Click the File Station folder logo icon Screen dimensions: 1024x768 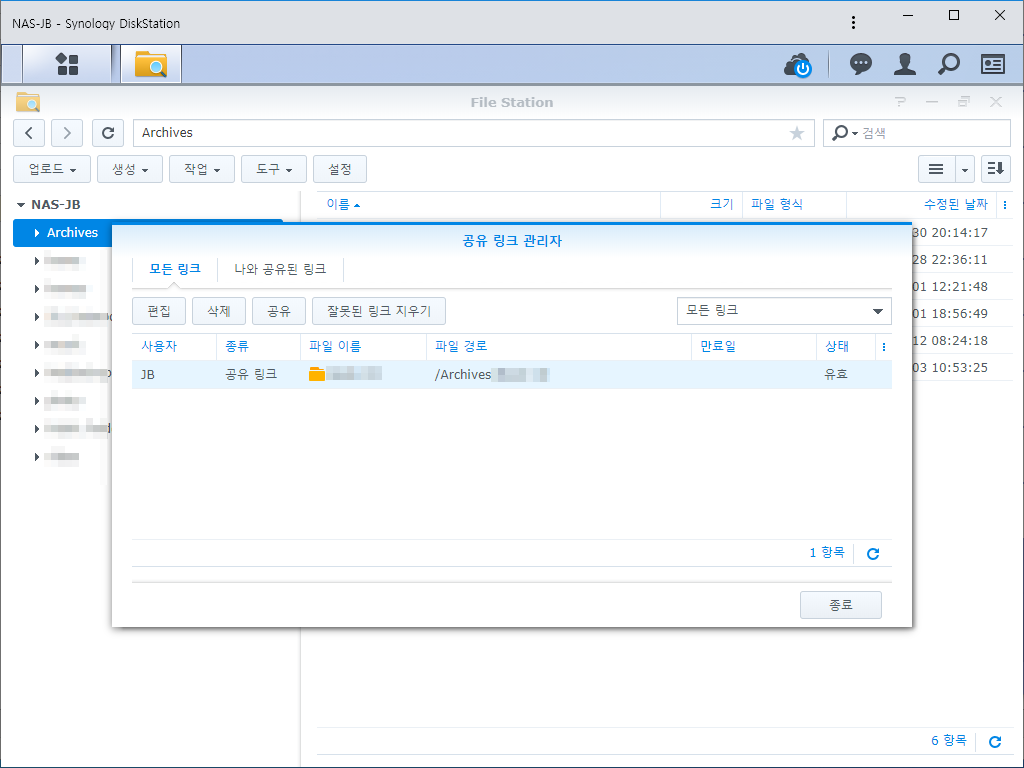[x=28, y=102]
